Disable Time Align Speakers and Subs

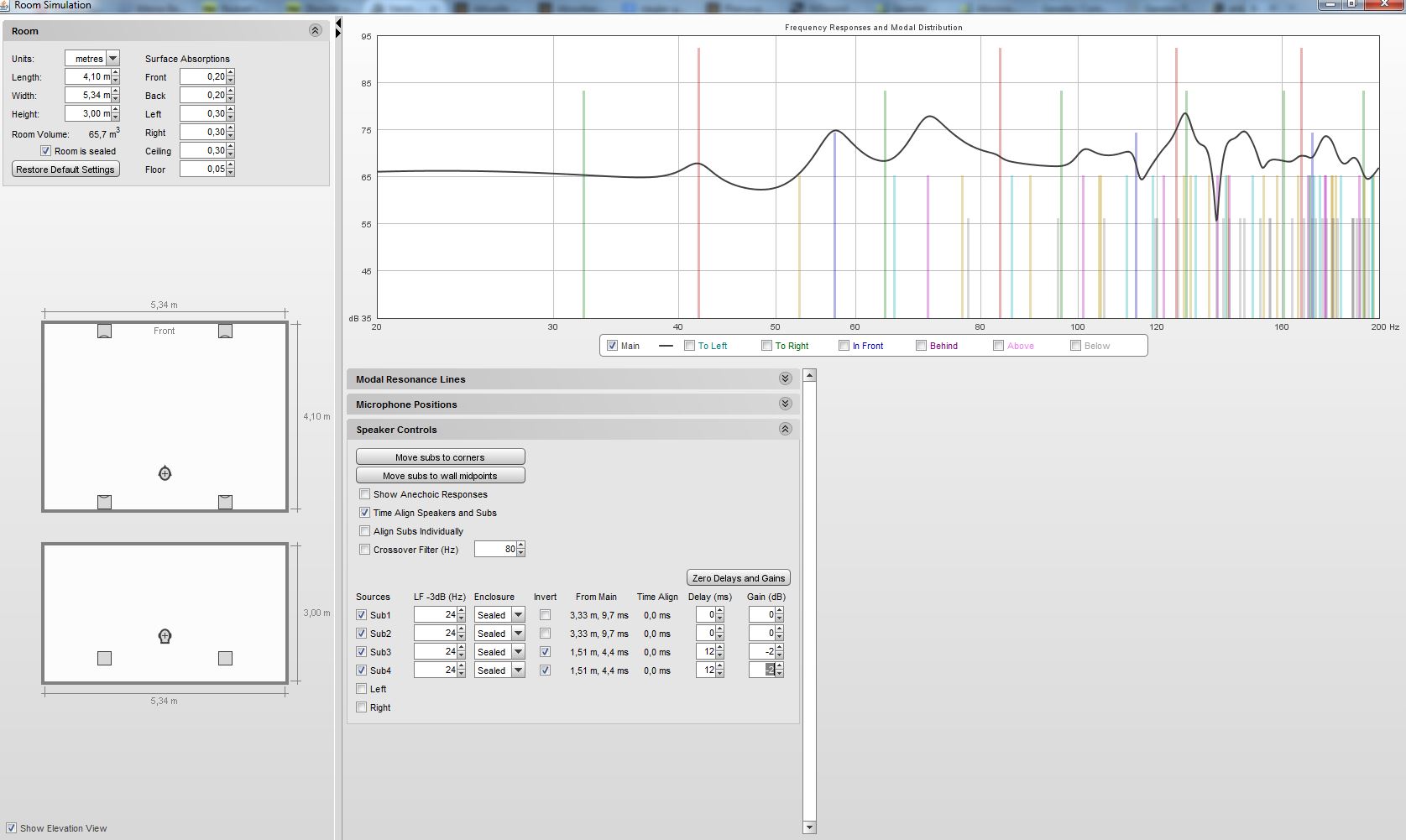(364, 513)
